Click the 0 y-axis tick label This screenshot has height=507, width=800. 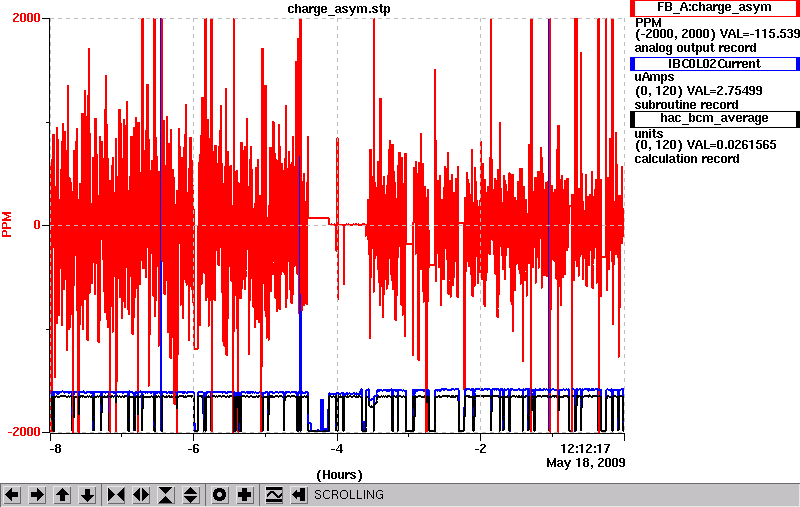tap(37, 225)
